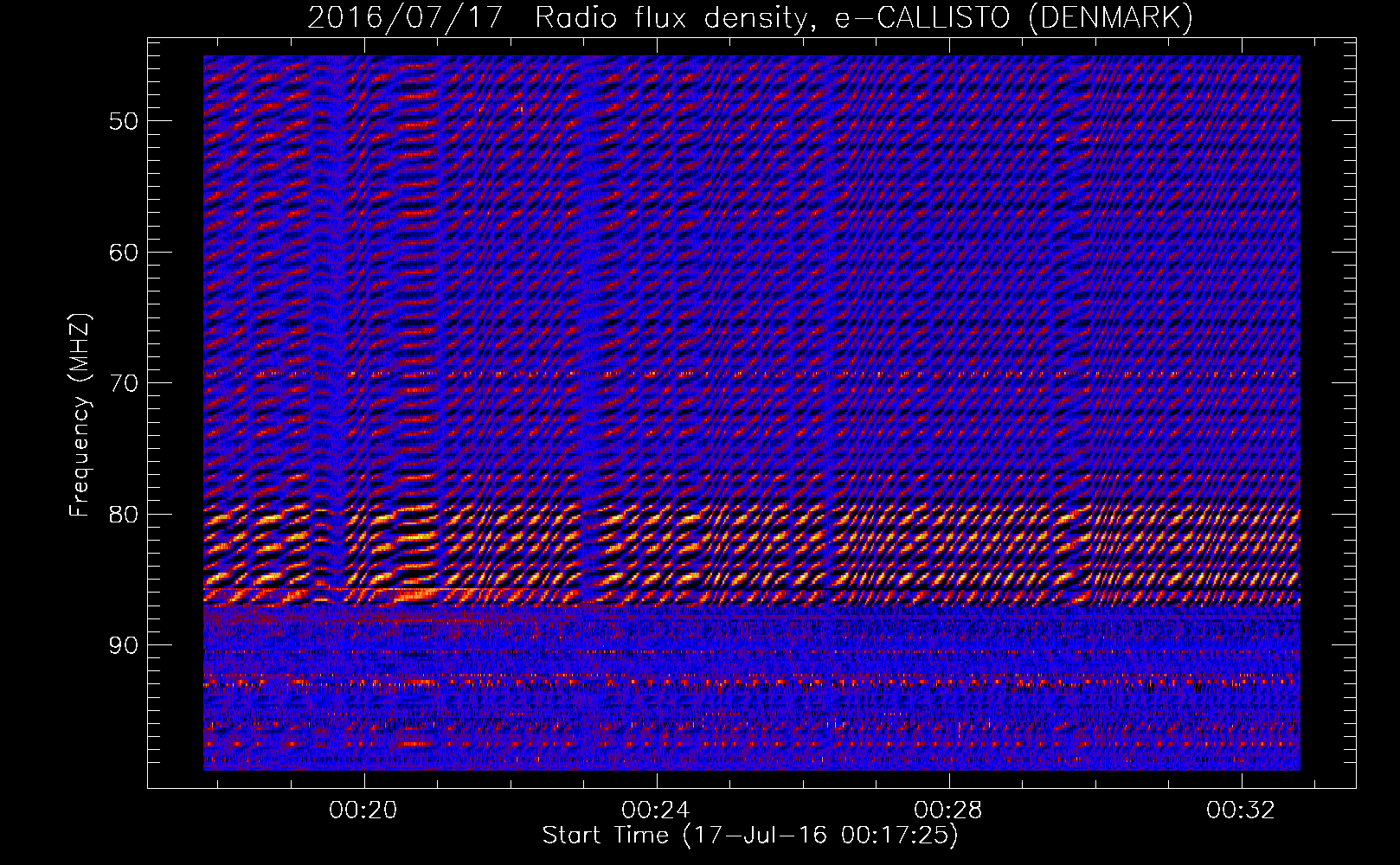Click the 00:24 time tick label
The image size is (1400, 865).
(x=656, y=810)
